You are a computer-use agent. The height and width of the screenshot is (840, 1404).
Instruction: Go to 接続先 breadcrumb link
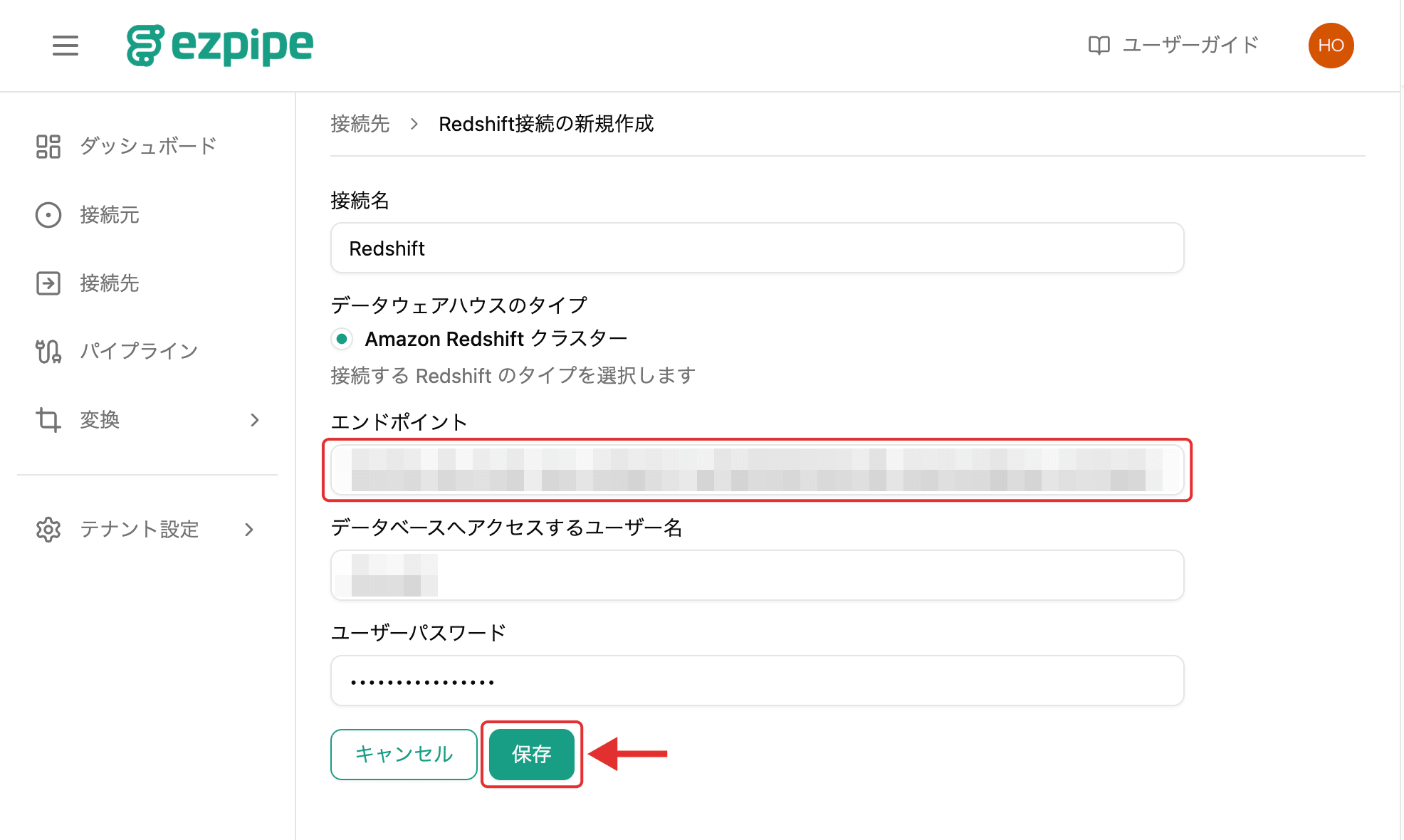pyautogui.click(x=360, y=124)
